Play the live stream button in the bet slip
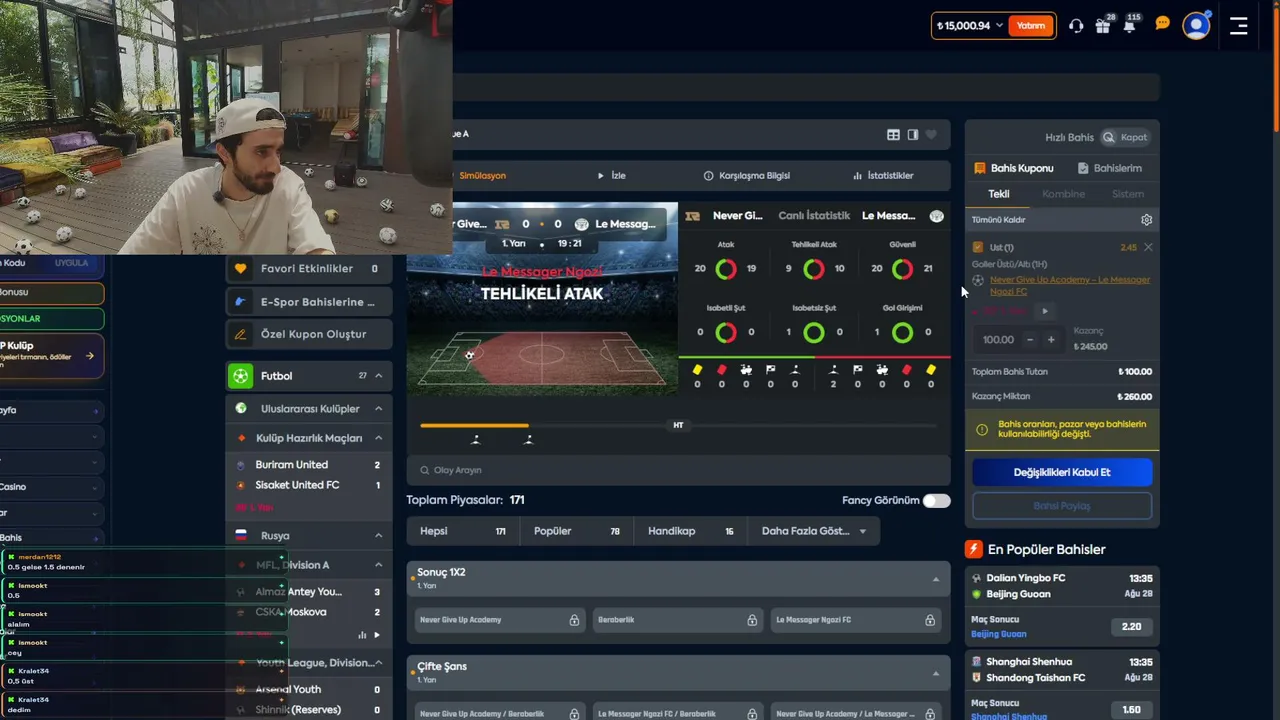 coord(1045,311)
